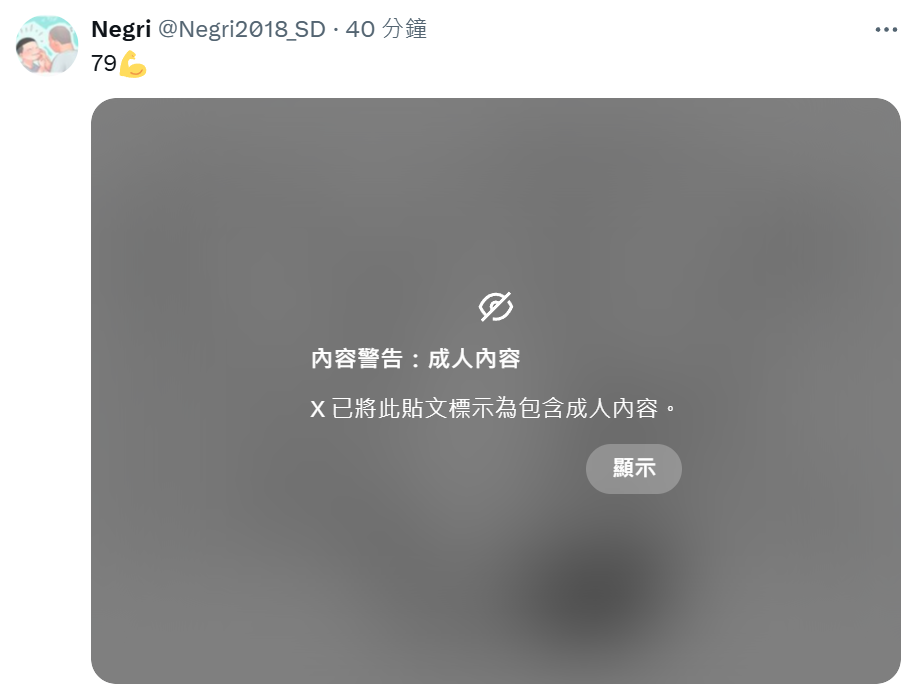Click the crossed-out eye sensitive content icon

(496, 307)
